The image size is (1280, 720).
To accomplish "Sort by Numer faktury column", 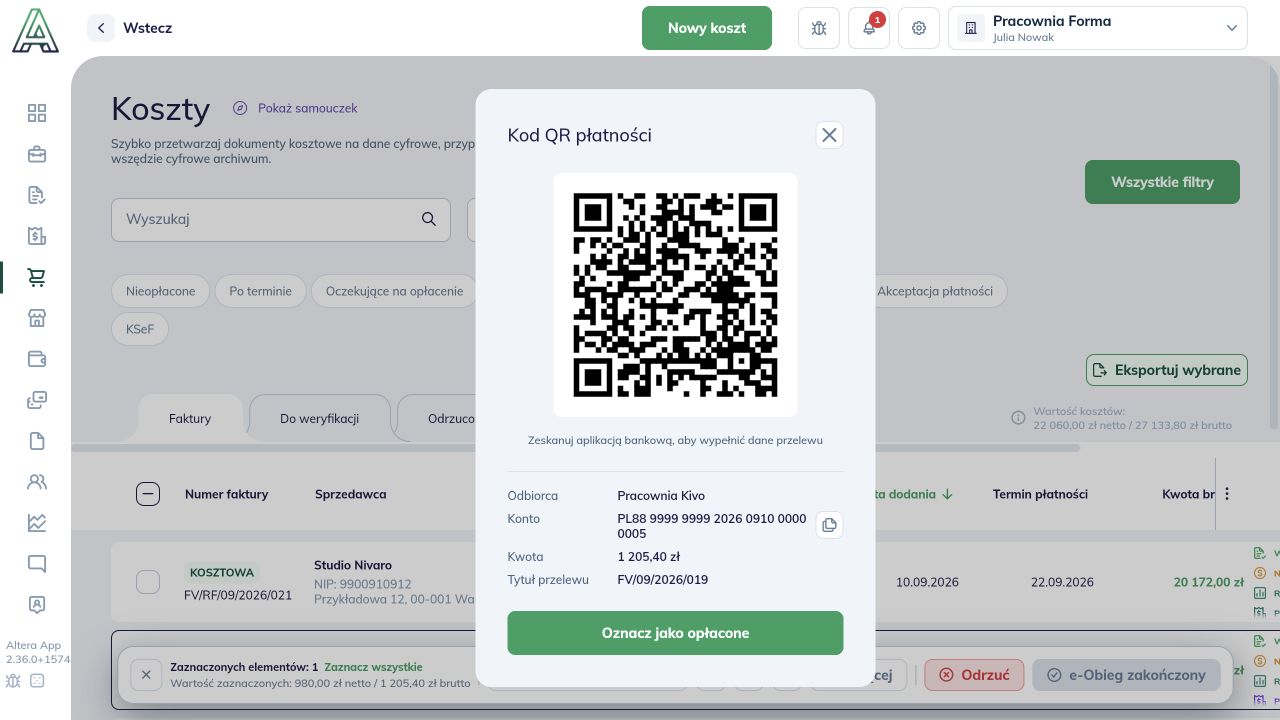I will click(226, 494).
